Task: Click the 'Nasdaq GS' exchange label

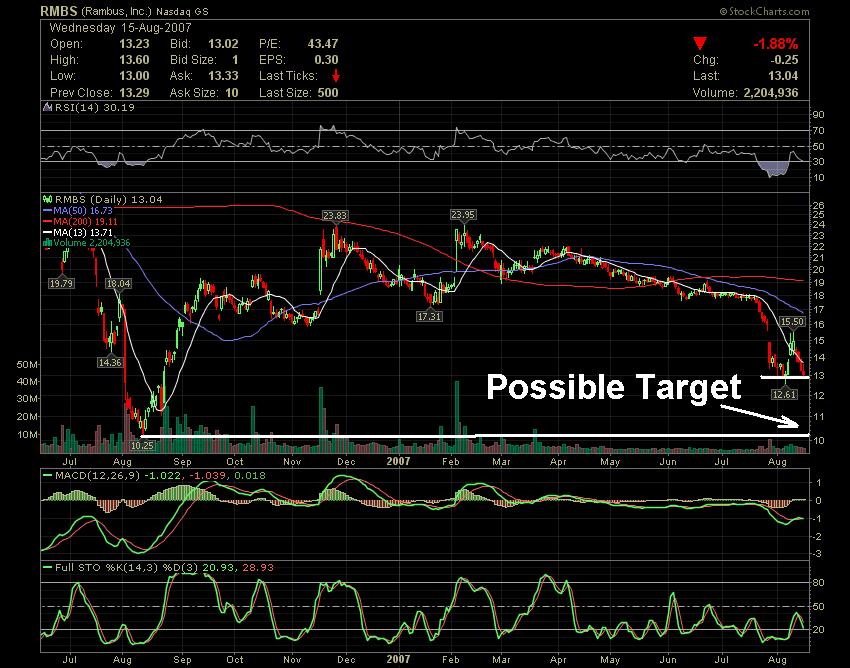Action: (182, 11)
